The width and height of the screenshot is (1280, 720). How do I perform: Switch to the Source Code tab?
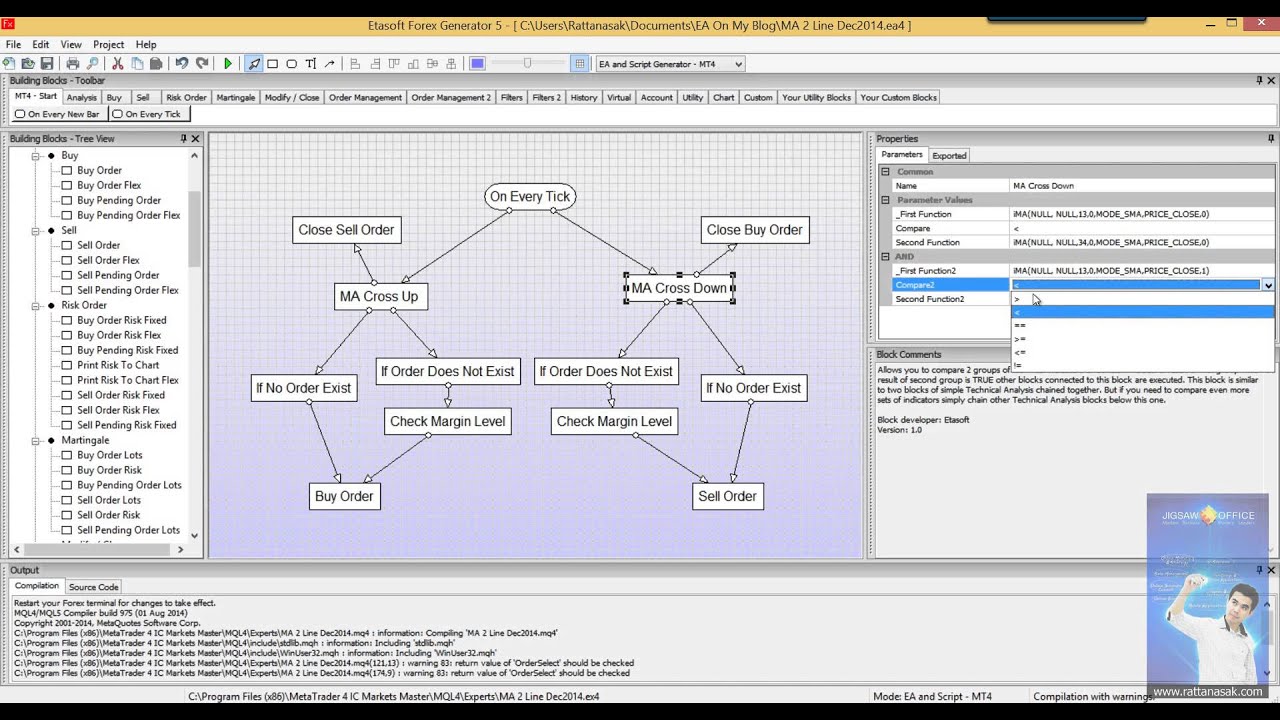point(93,587)
